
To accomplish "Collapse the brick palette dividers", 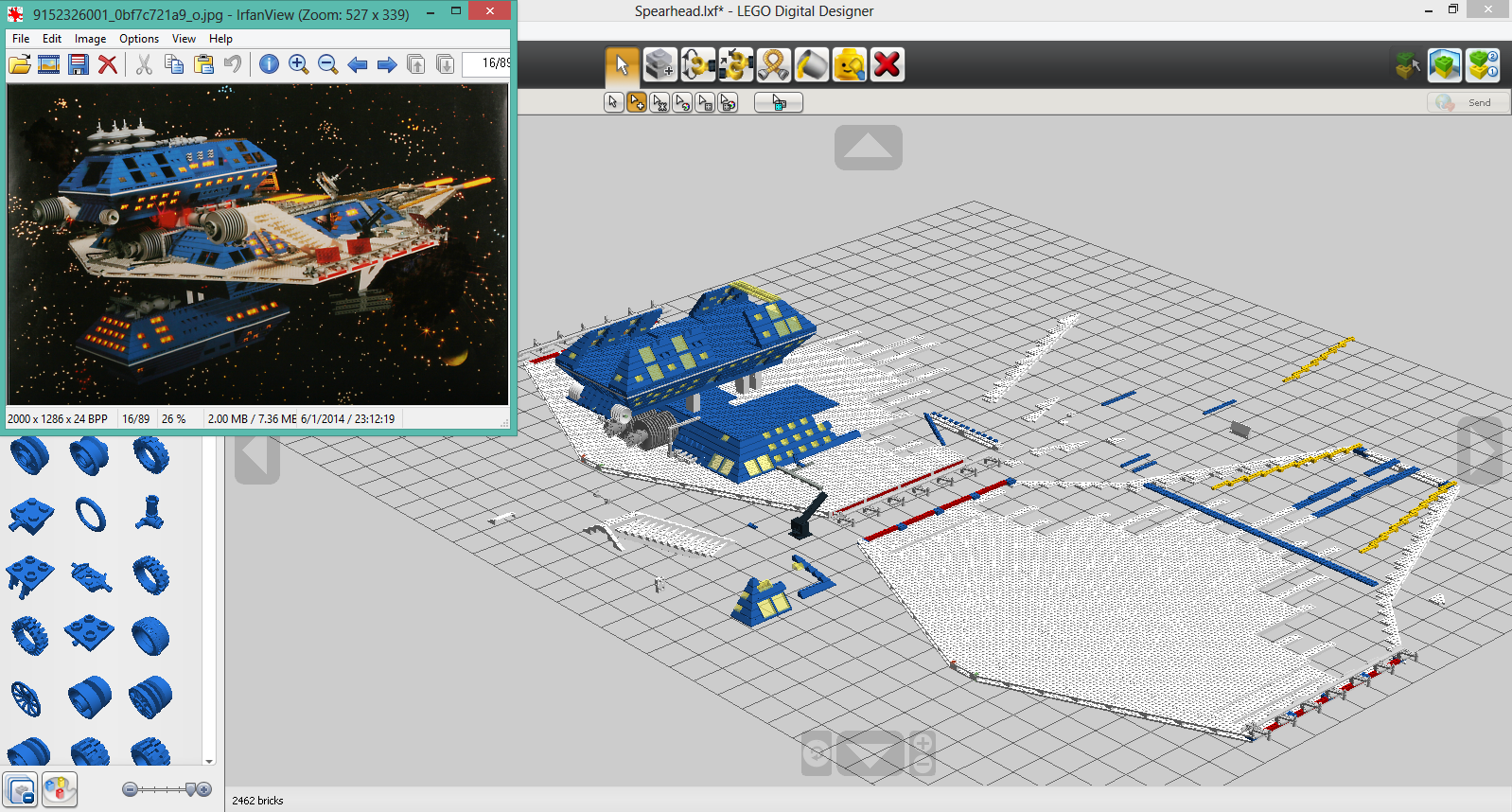I will [21, 789].
